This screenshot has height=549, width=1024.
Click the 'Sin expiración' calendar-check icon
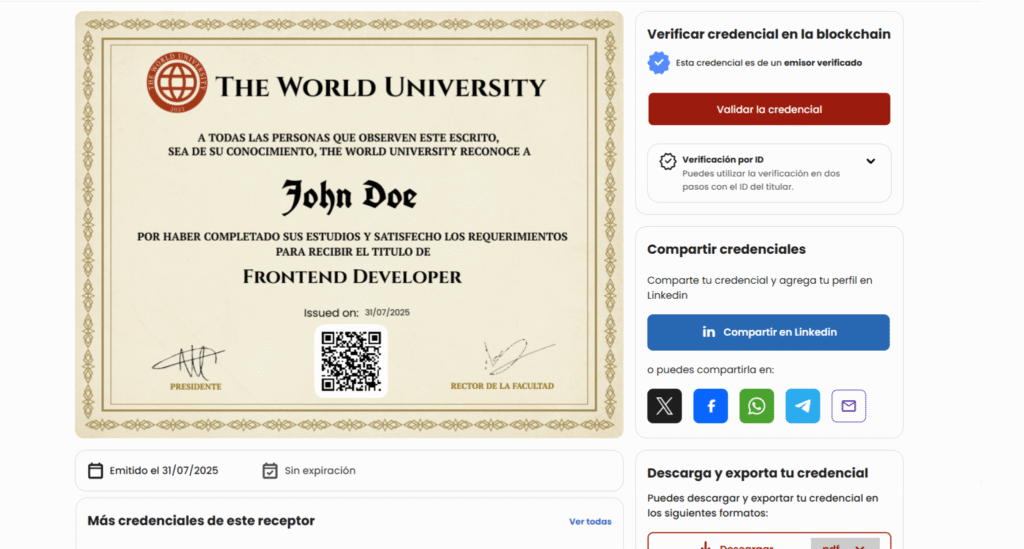[269, 470]
